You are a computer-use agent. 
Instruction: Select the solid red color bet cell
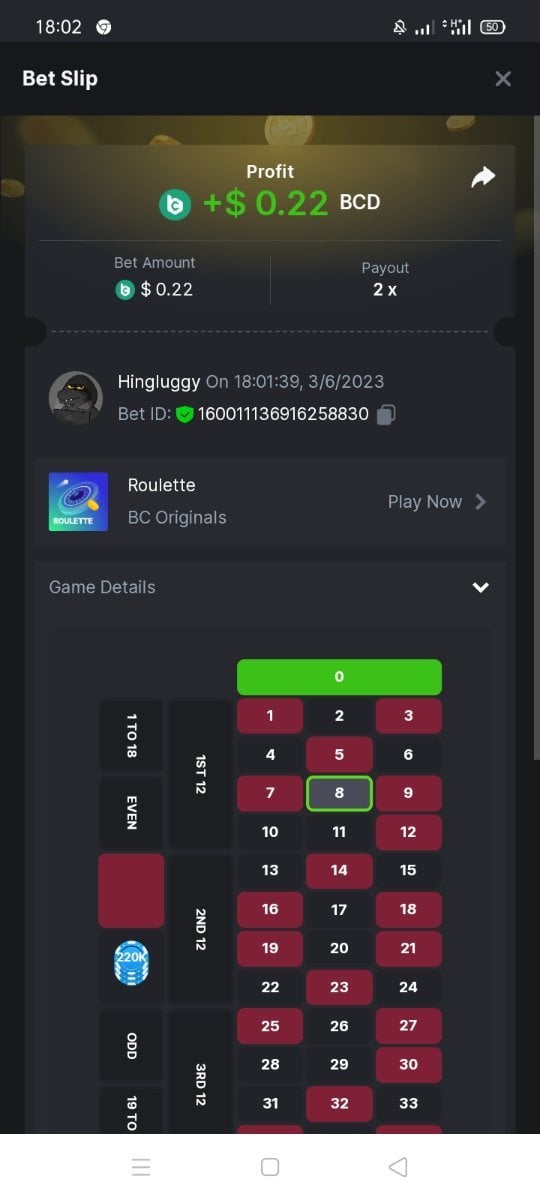(131, 890)
